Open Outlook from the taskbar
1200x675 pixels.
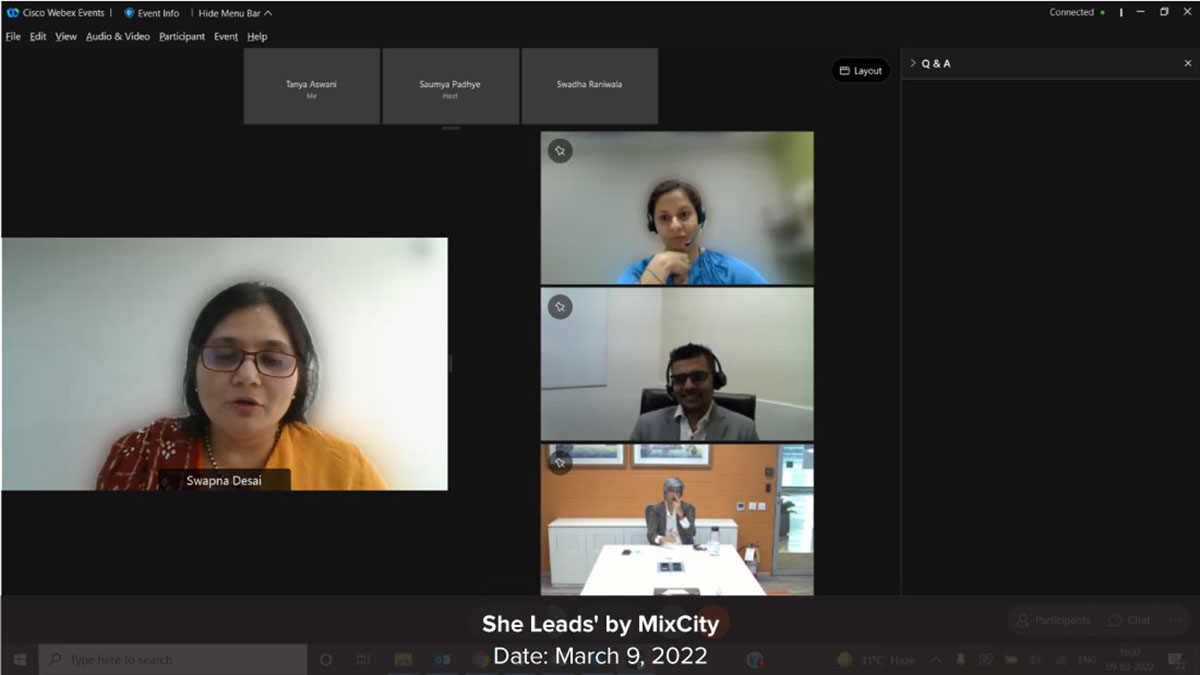tap(442, 660)
